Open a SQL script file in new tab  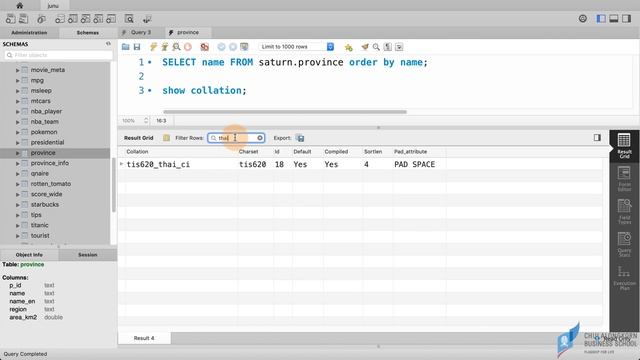click(x=24, y=19)
